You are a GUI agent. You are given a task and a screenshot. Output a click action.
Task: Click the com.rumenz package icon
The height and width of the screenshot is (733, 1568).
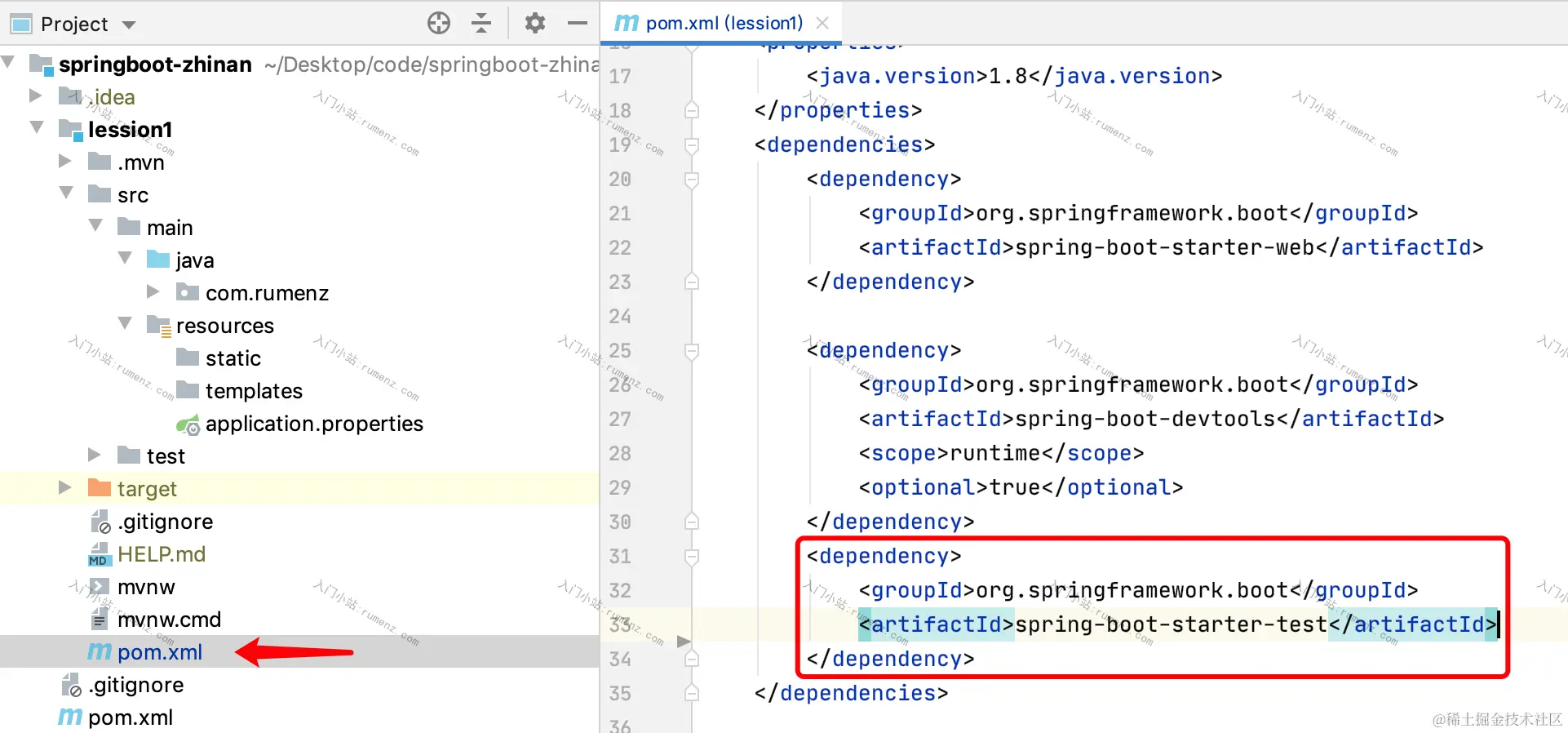coord(188,292)
